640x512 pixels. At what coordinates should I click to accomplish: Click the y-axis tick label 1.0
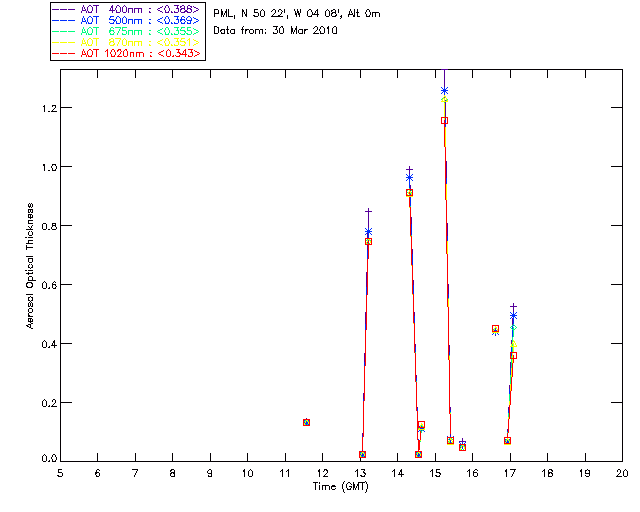[x=49, y=167]
